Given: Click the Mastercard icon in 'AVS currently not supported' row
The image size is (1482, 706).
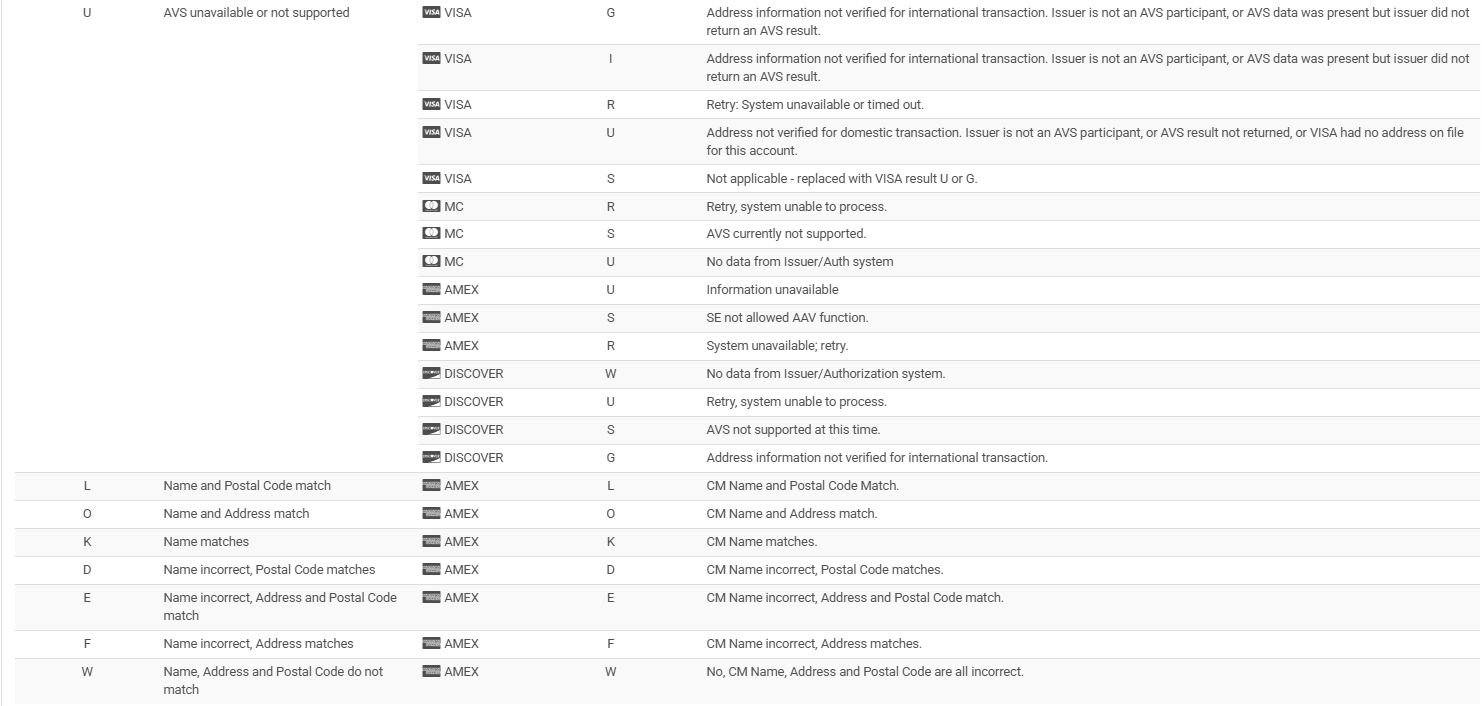Looking at the screenshot, I should (431, 233).
